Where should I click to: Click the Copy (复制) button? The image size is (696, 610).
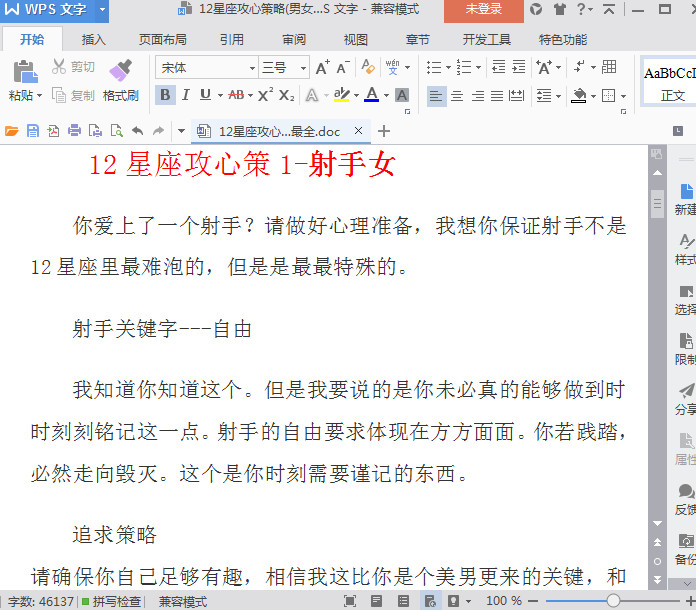[73, 95]
